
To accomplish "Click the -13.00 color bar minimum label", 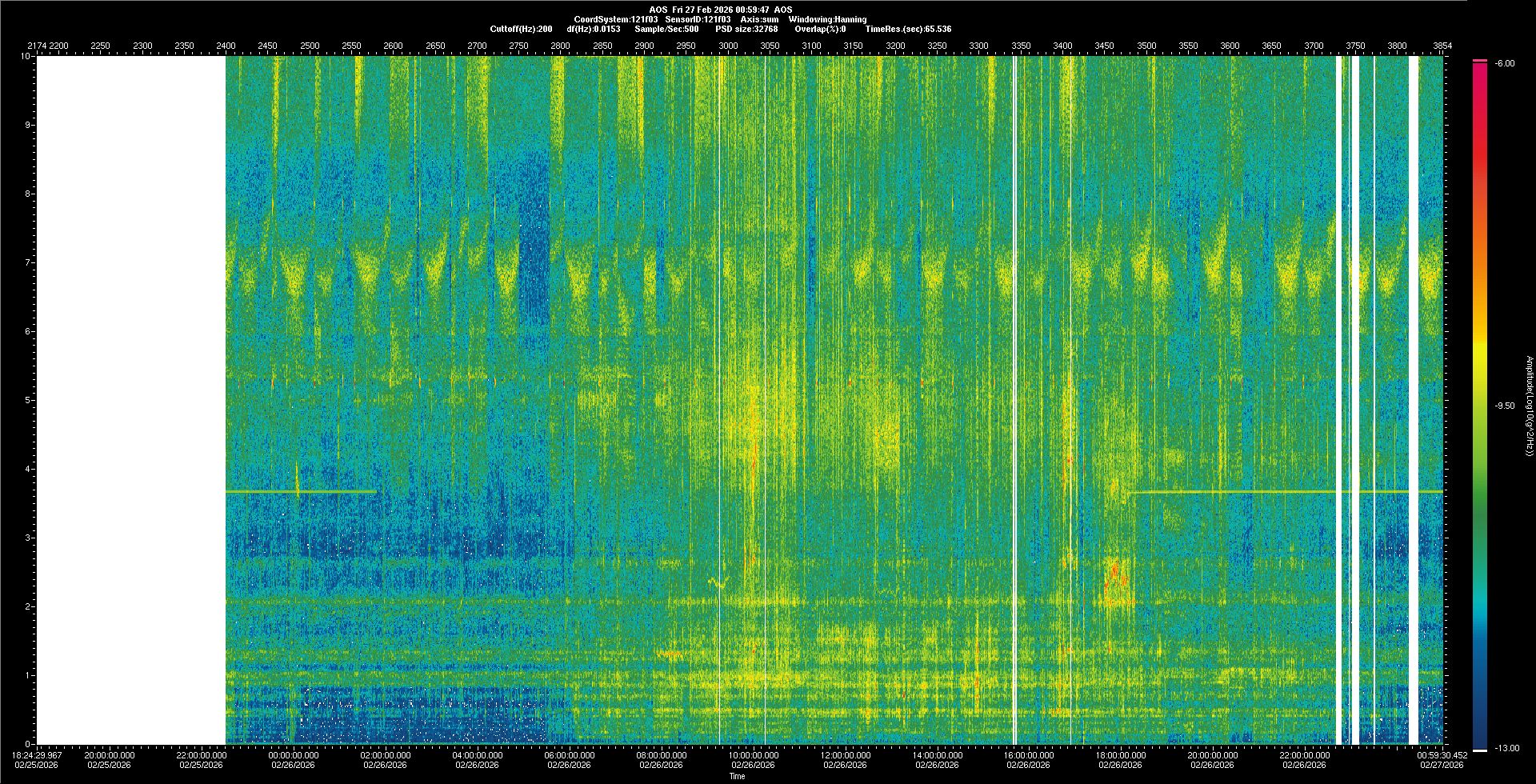I will pos(1505,748).
